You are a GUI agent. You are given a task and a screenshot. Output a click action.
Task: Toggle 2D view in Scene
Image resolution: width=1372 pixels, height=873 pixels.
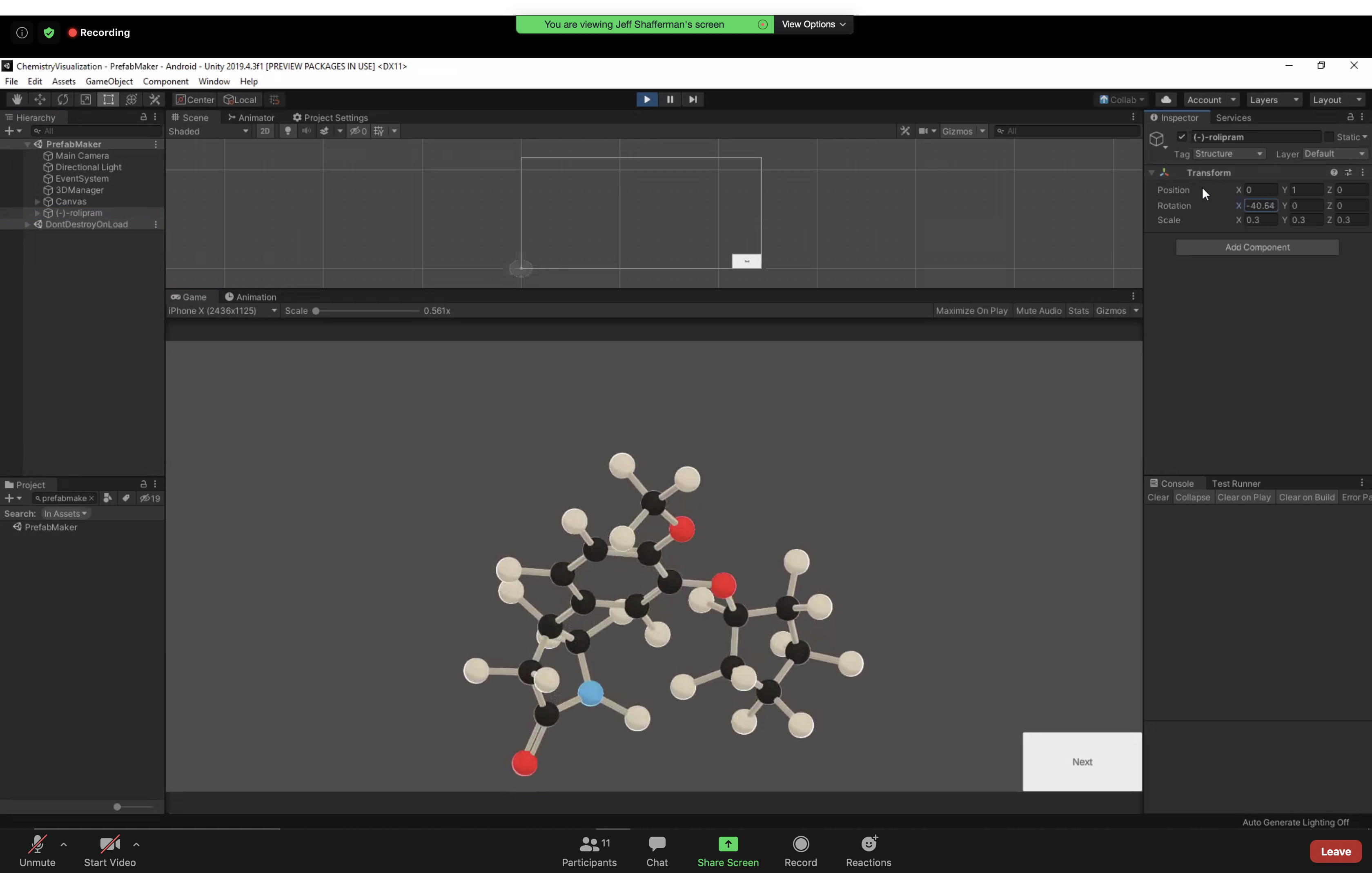pos(265,131)
